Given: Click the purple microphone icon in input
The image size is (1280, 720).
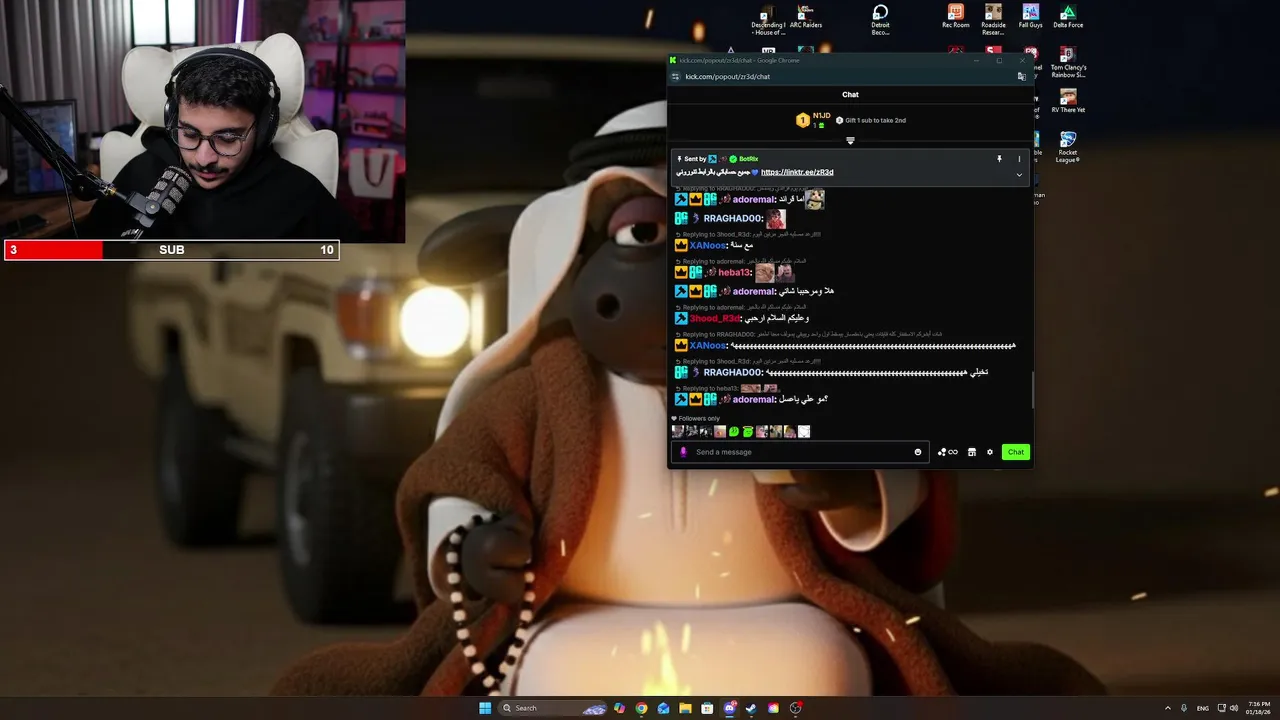Looking at the screenshot, I should (x=684, y=452).
